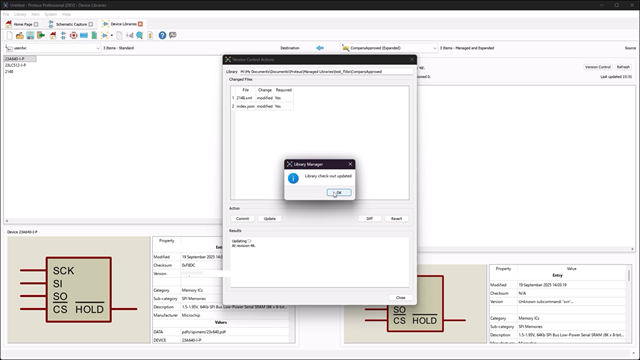Click the yellow page icon in the toolbar
The image size is (640, 360).
point(150,36)
